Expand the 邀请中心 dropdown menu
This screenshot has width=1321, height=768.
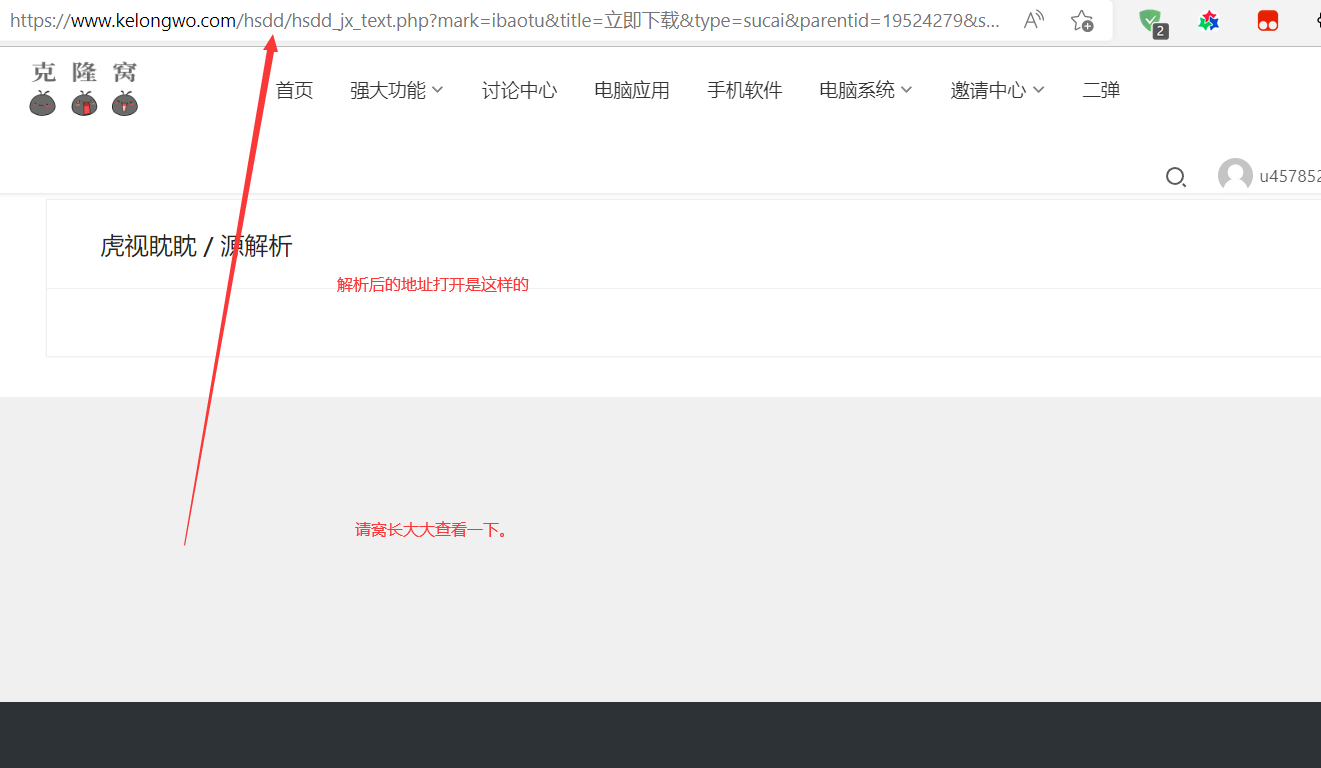pyautogui.click(x=998, y=90)
